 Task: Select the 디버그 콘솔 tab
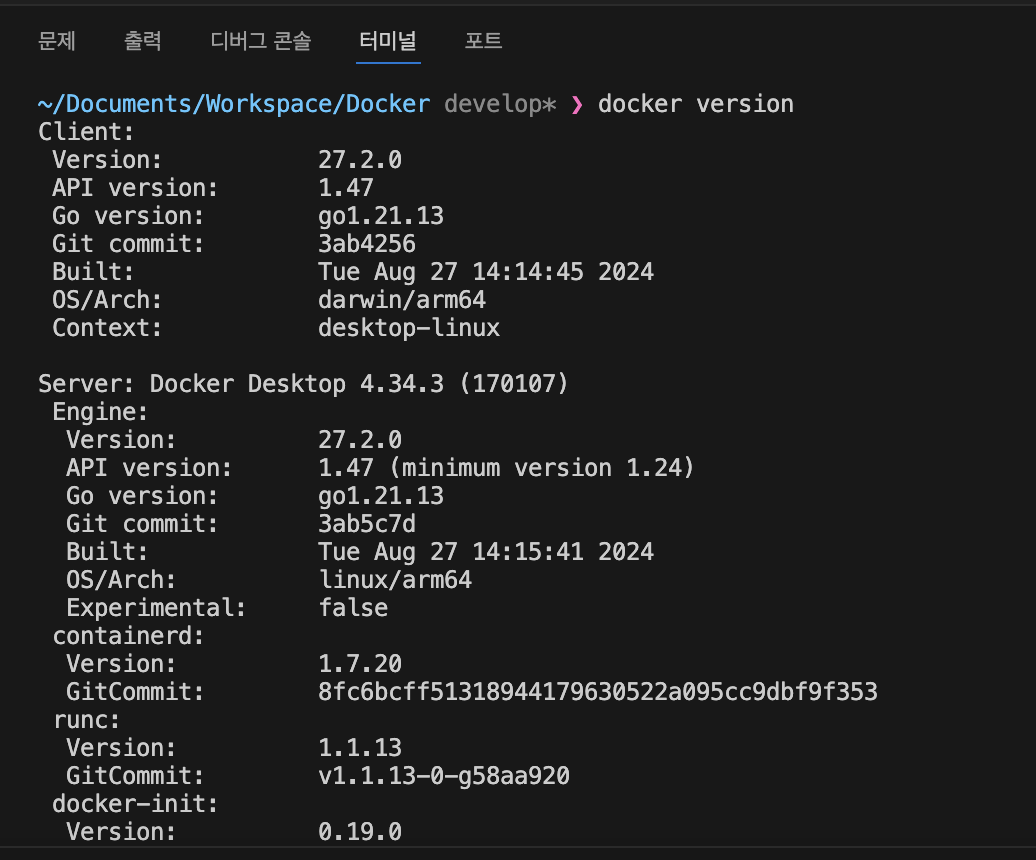(x=260, y=41)
